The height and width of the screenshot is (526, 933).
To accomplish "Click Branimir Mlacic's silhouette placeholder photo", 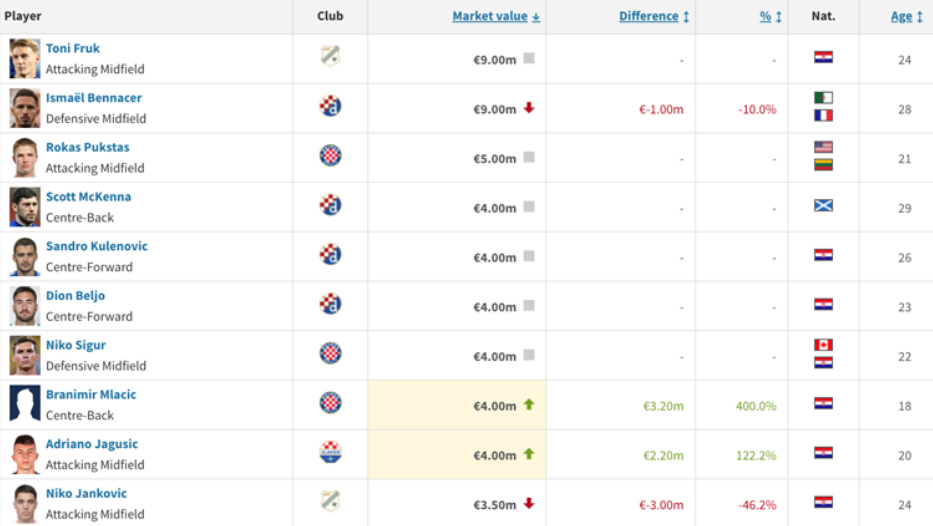I will (25, 404).
